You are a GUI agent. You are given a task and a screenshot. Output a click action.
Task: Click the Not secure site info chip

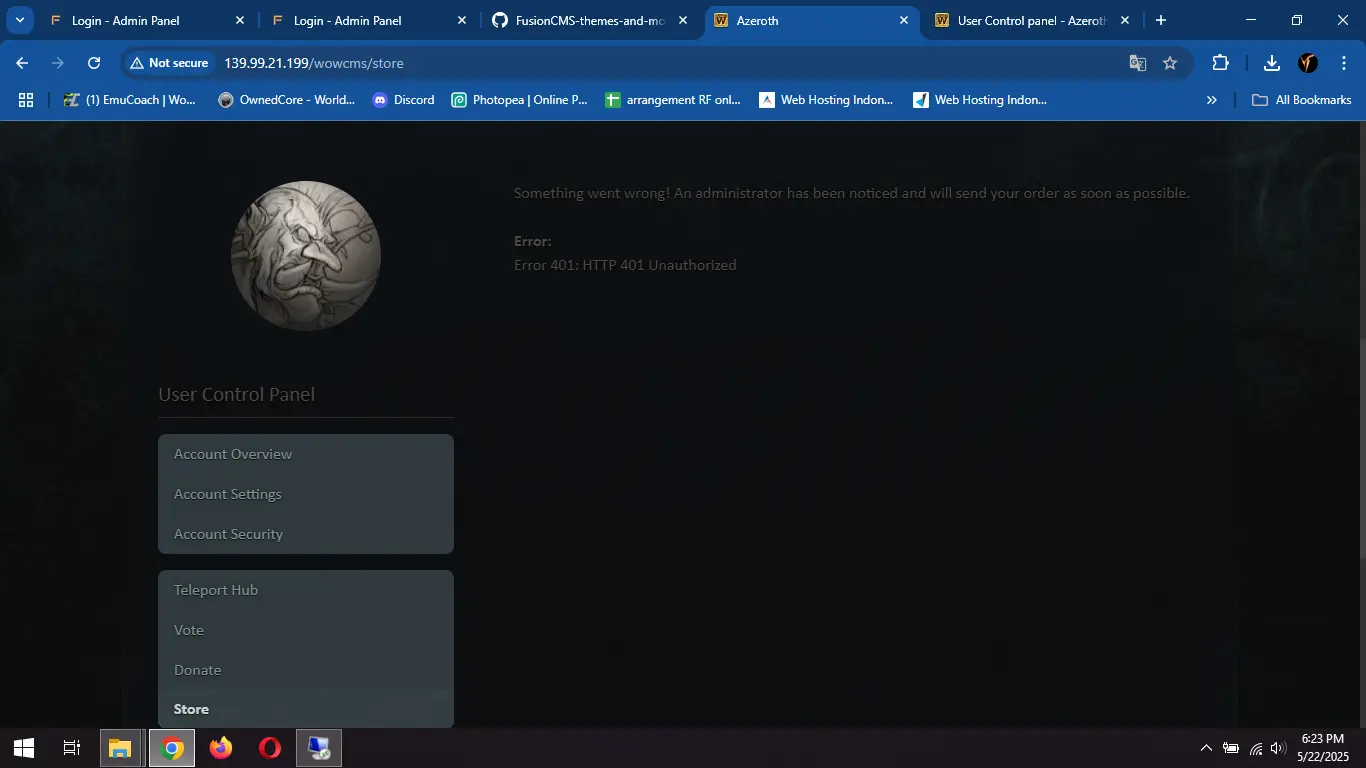coord(169,63)
